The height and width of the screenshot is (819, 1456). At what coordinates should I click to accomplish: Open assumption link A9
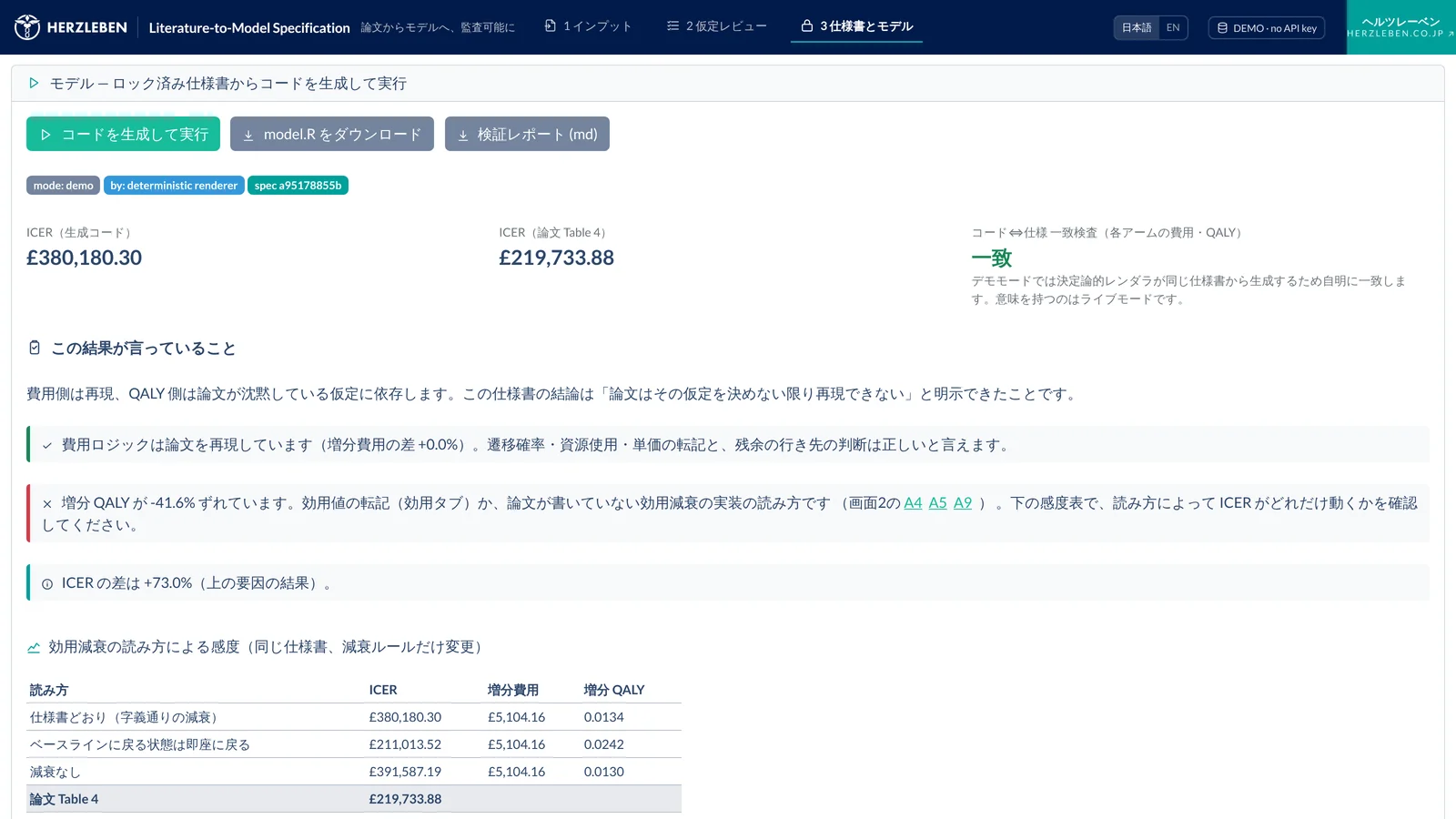point(963,503)
